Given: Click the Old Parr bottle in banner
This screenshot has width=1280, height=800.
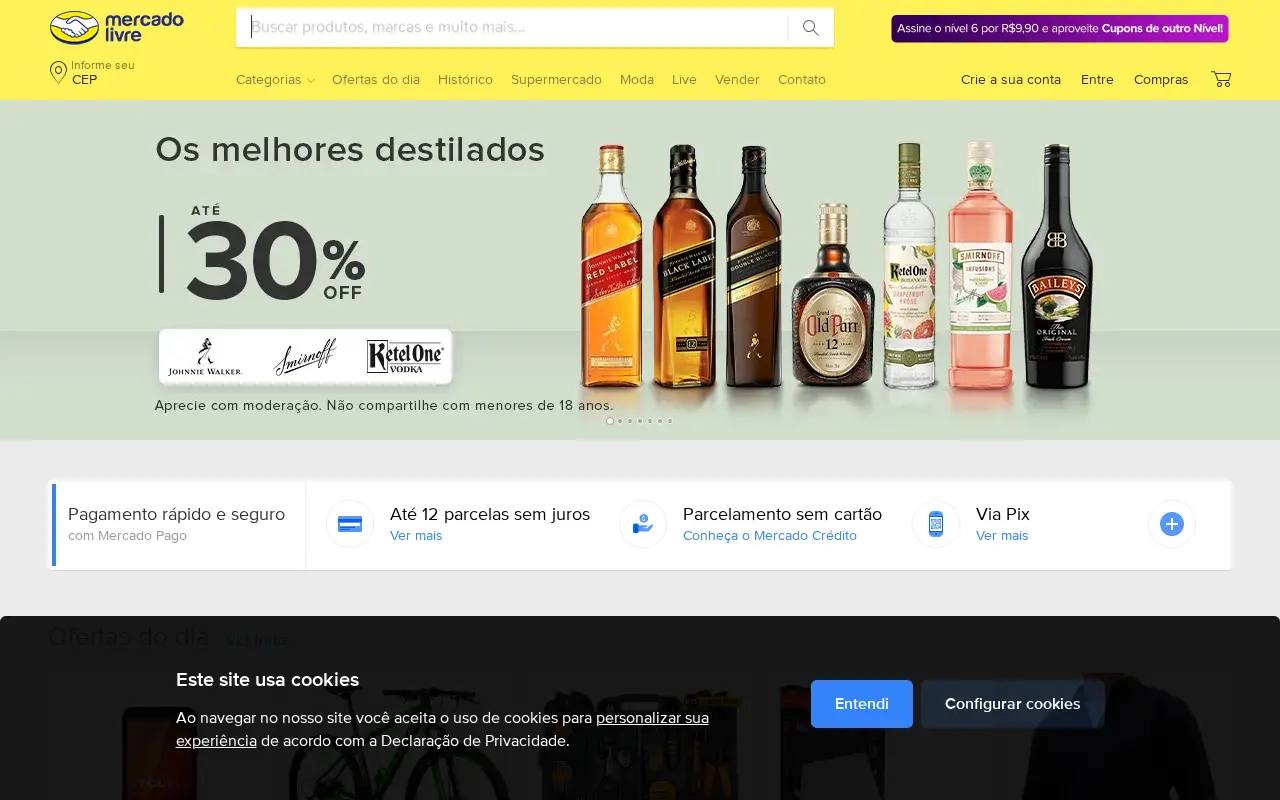Looking at the screenshot, I should [x=833, y=296].
